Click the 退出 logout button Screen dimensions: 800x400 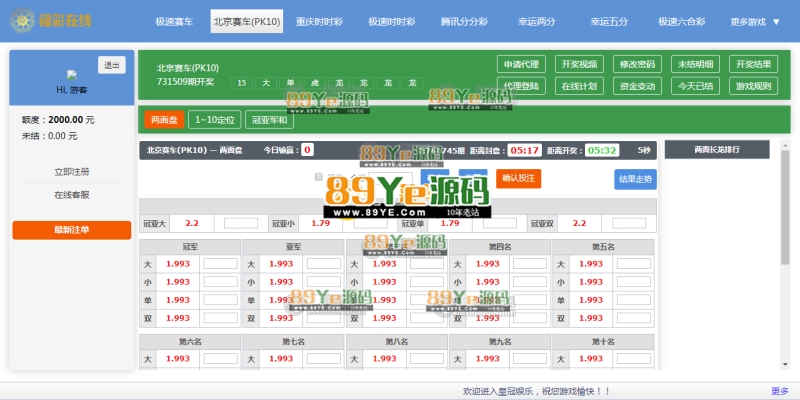pyautogui.click(x=112, y=65)
